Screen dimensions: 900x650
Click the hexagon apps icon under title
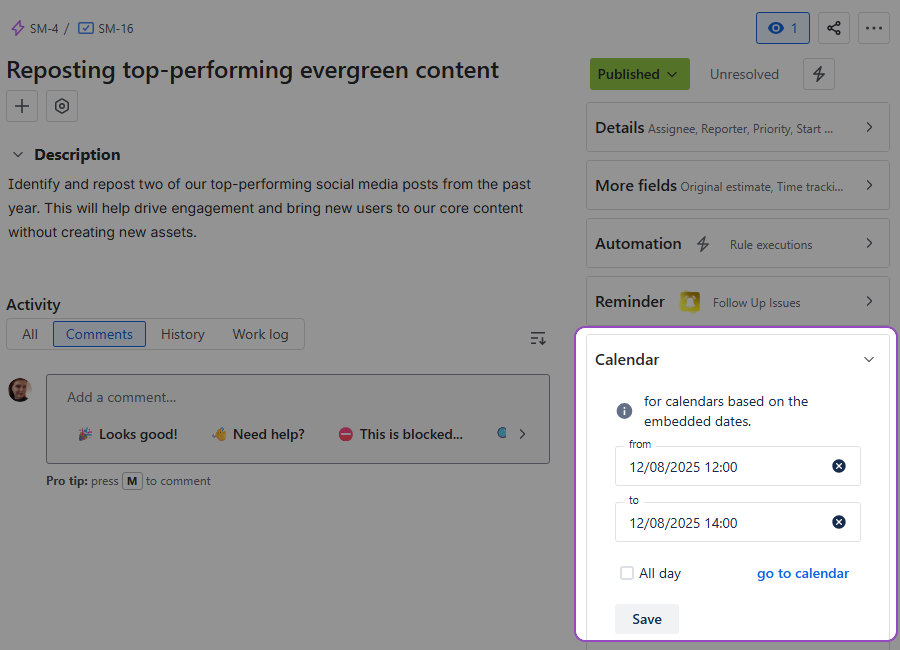click(x=62, y=106)
